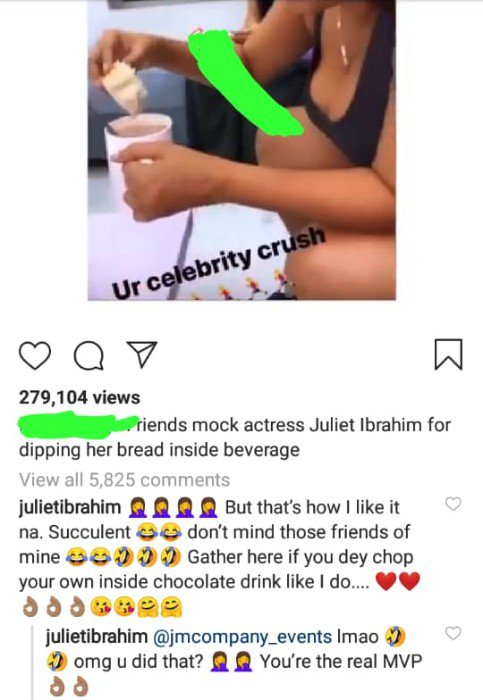Select the "Succulent" comment text
The width and height of the screenshot is (483, 700).
coord(89,532)
